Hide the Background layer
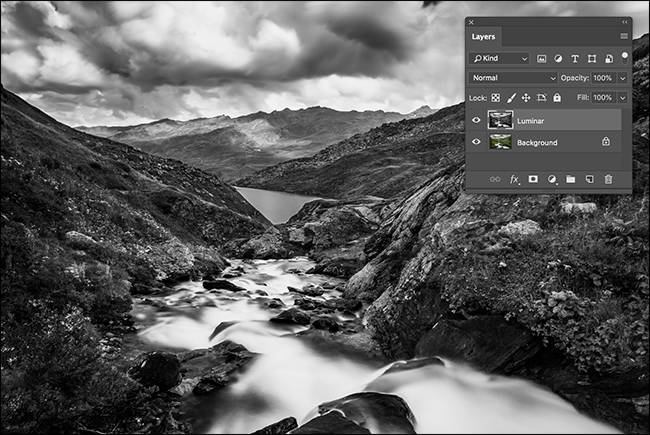Screen dimensions: 650x435 click(476, 143)
